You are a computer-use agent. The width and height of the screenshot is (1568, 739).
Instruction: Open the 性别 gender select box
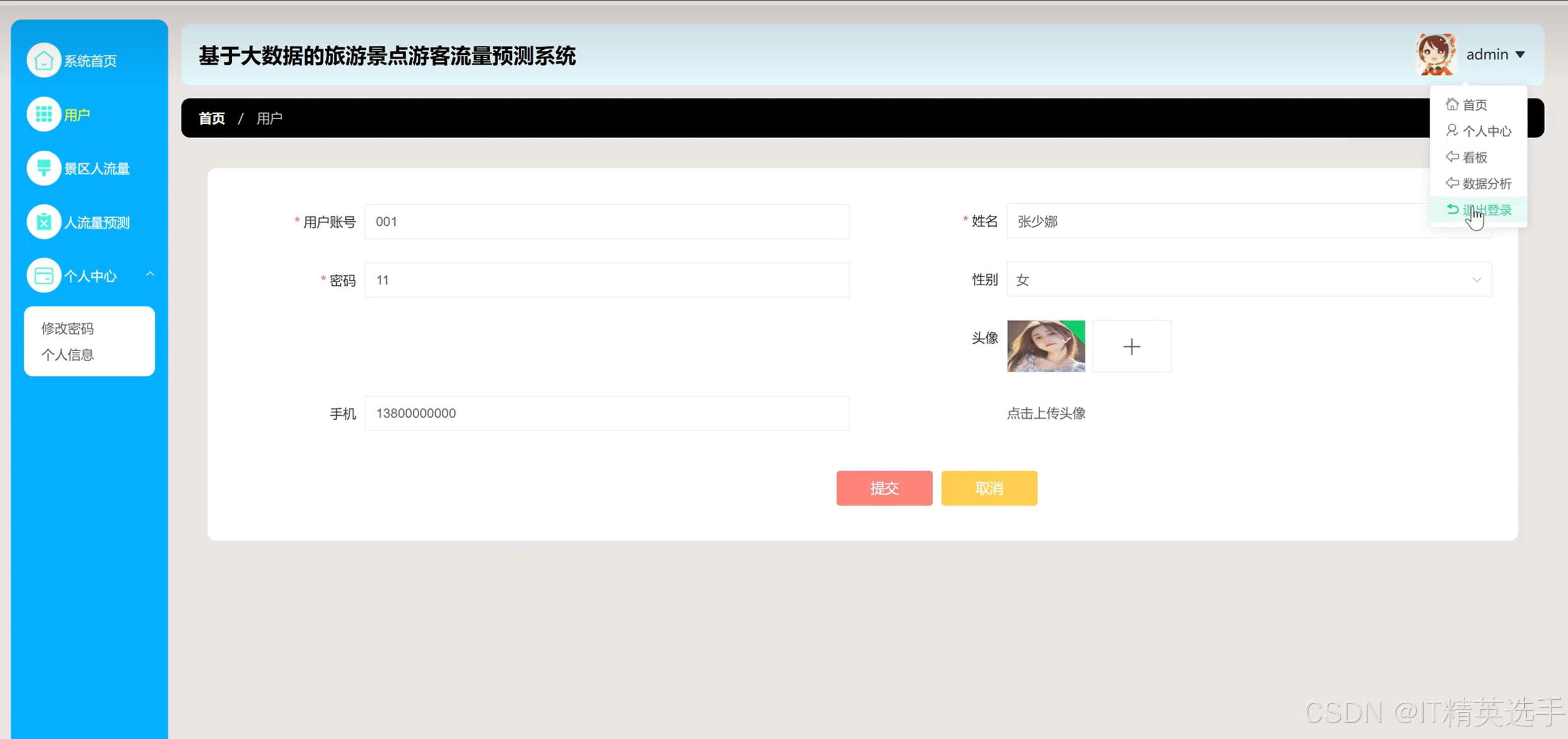(x=1249, y=280)
